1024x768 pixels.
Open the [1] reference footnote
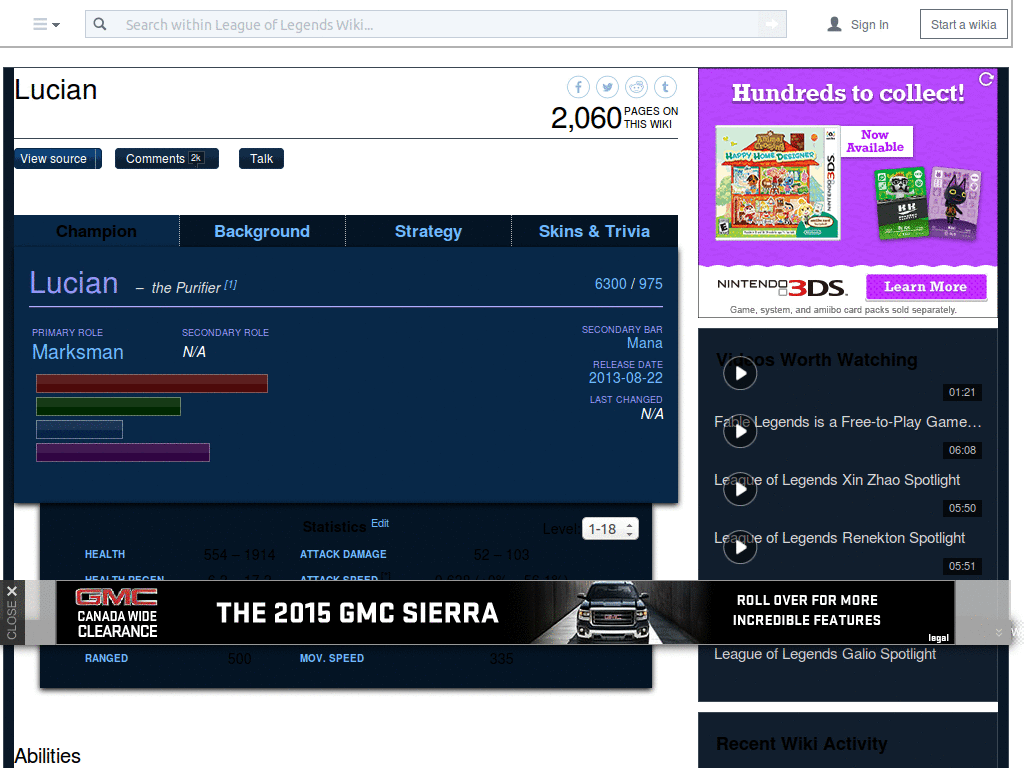click(x=231, y=285)
